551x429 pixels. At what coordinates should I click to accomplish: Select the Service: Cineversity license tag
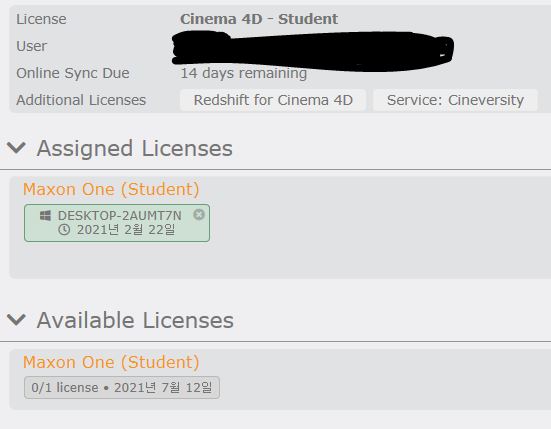455,100
